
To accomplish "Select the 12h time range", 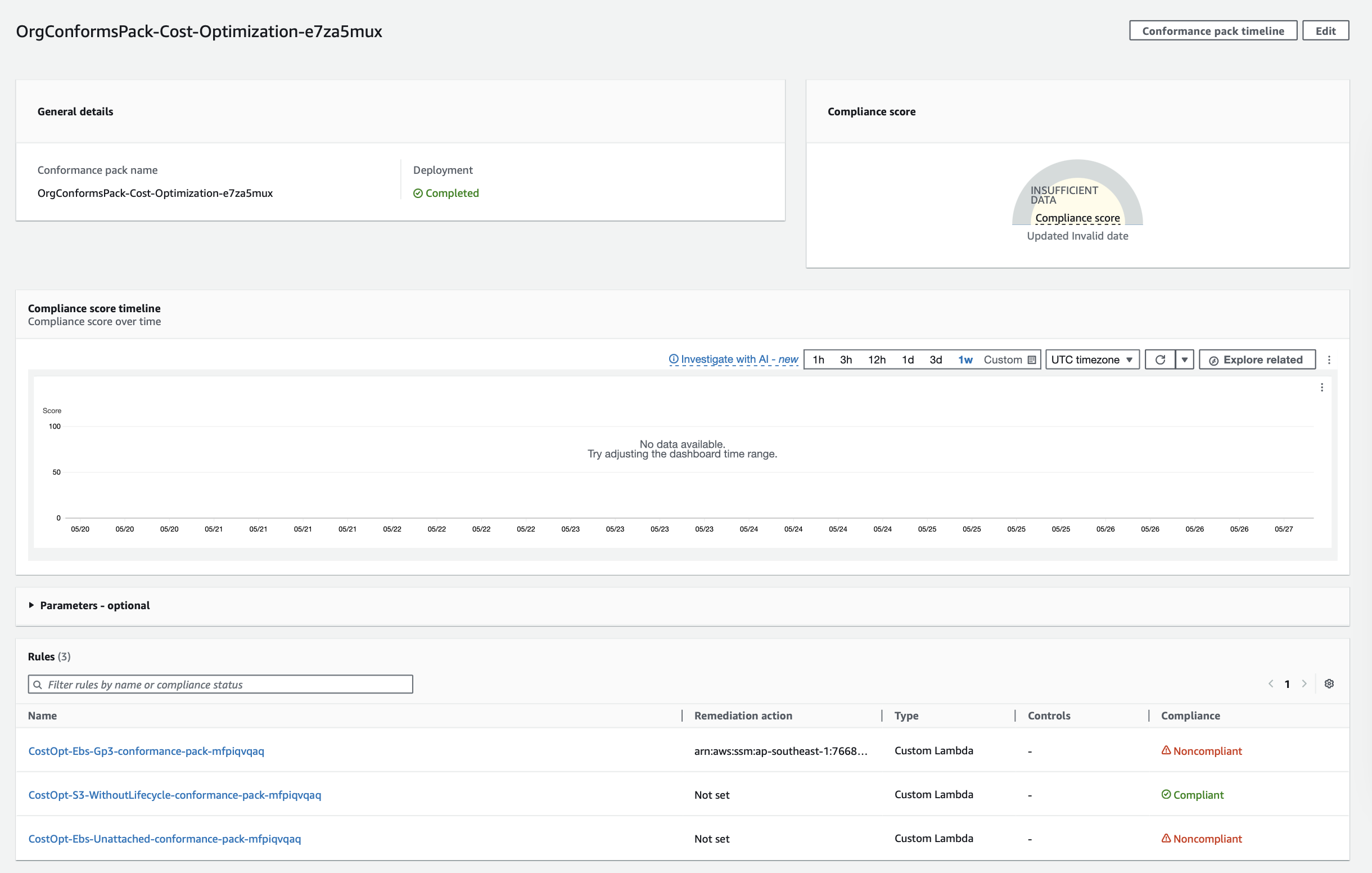I will click(876, 359).
